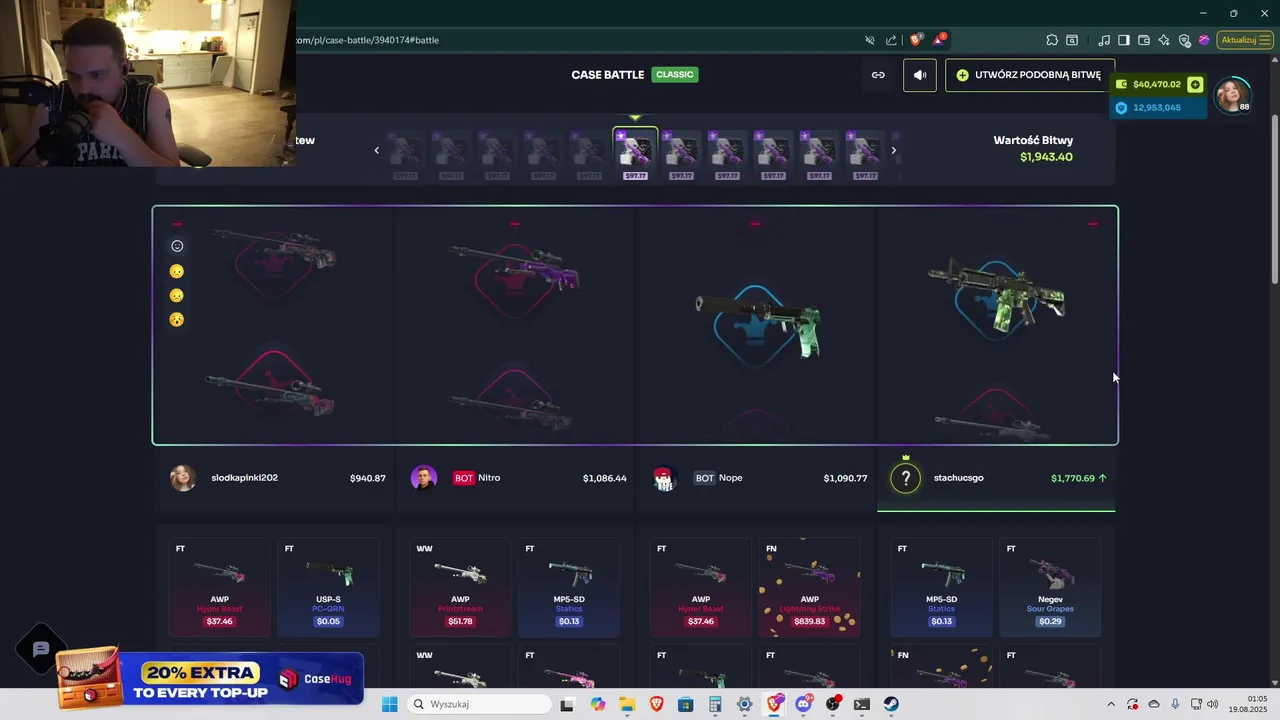Open Calculator from the taskbar
The image size is (1280, 720).
tap(715, 704)
